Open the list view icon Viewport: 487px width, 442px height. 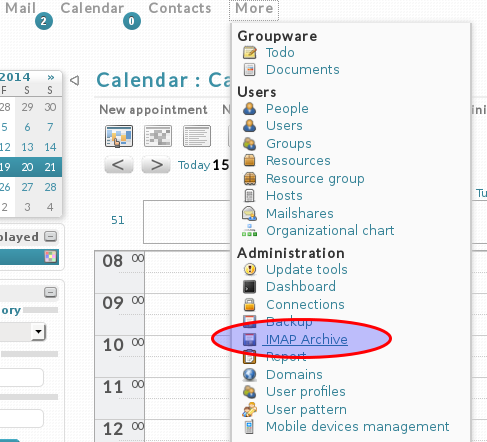point(197,136)
